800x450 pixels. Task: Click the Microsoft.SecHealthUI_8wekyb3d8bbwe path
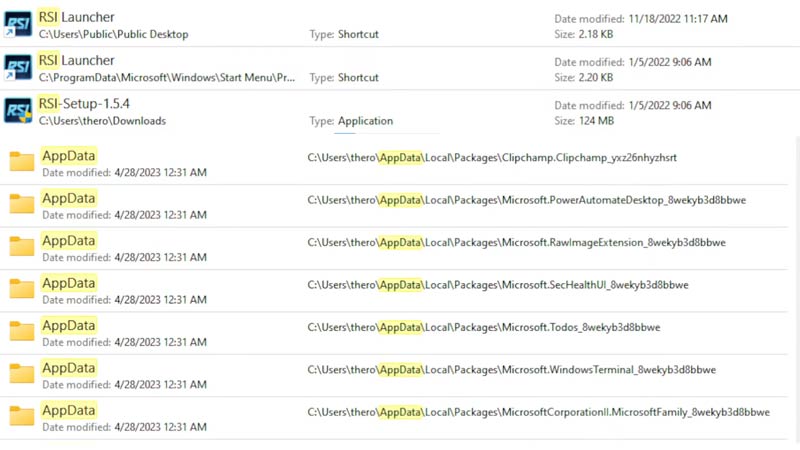tap(498, 285)
